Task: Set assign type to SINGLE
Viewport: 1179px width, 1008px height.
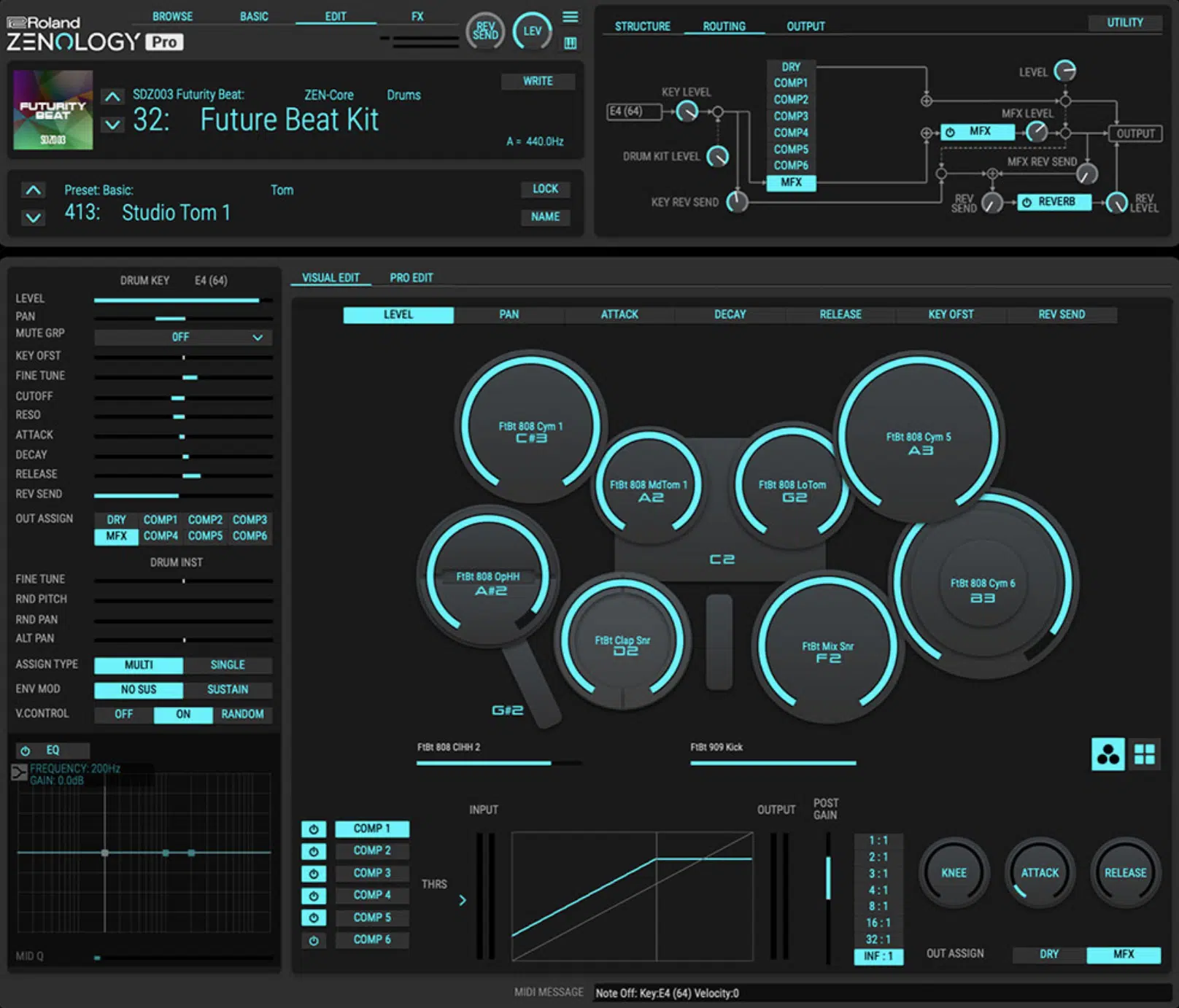Action: click(x=228, y=664)
